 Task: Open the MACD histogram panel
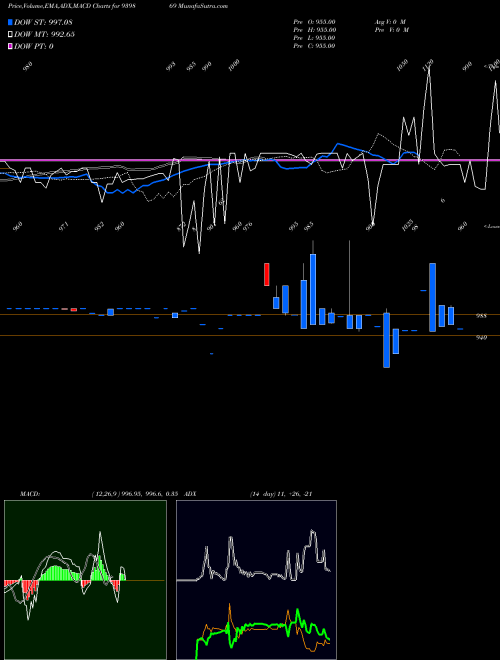coord(85,580)
